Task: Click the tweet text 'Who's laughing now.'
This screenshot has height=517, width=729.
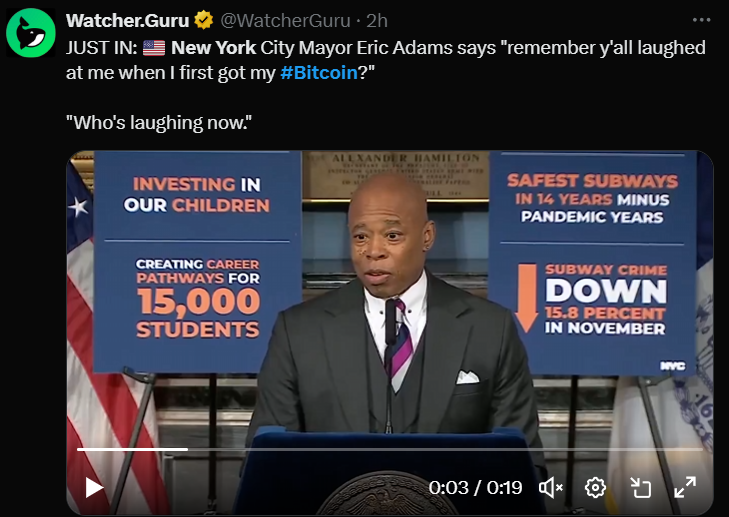Action: click(159, 123)
